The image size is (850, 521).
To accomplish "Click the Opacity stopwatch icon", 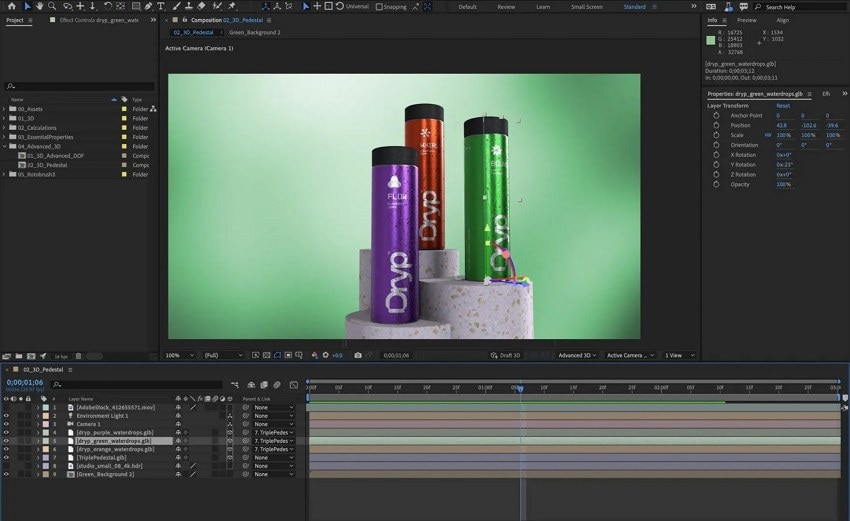I will coord(716,184).
